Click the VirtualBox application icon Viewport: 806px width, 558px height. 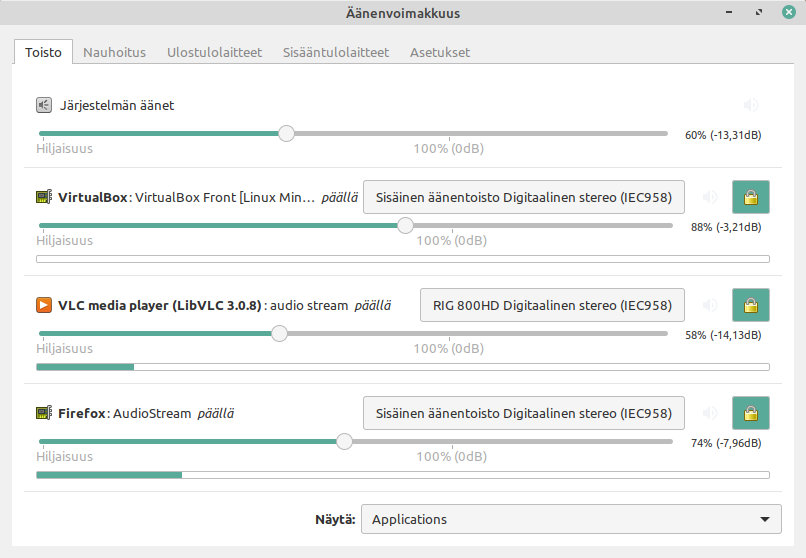44,197
